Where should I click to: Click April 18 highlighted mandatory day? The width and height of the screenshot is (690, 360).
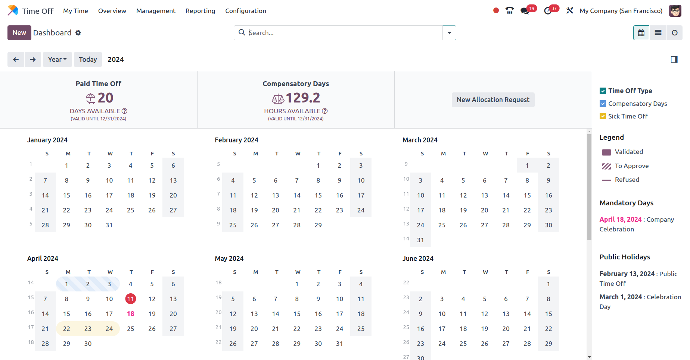point(131,314)
